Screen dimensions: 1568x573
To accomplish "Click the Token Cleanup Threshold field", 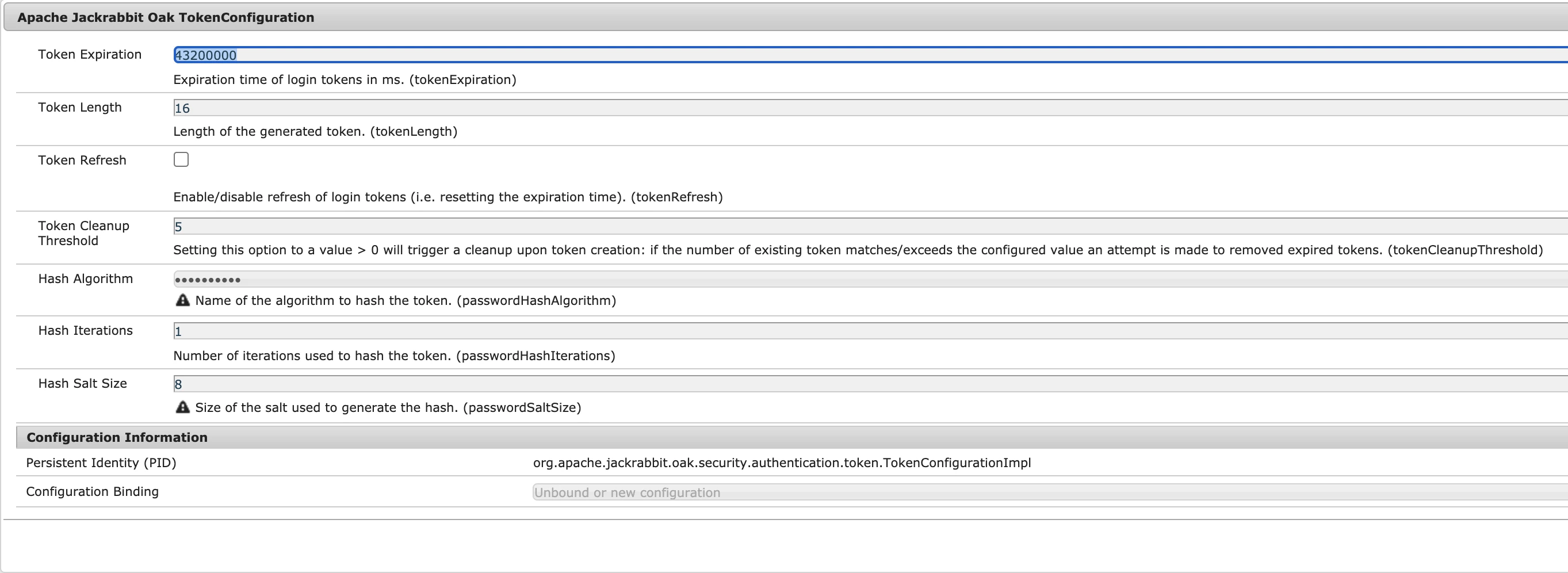I will coord(870,227).
